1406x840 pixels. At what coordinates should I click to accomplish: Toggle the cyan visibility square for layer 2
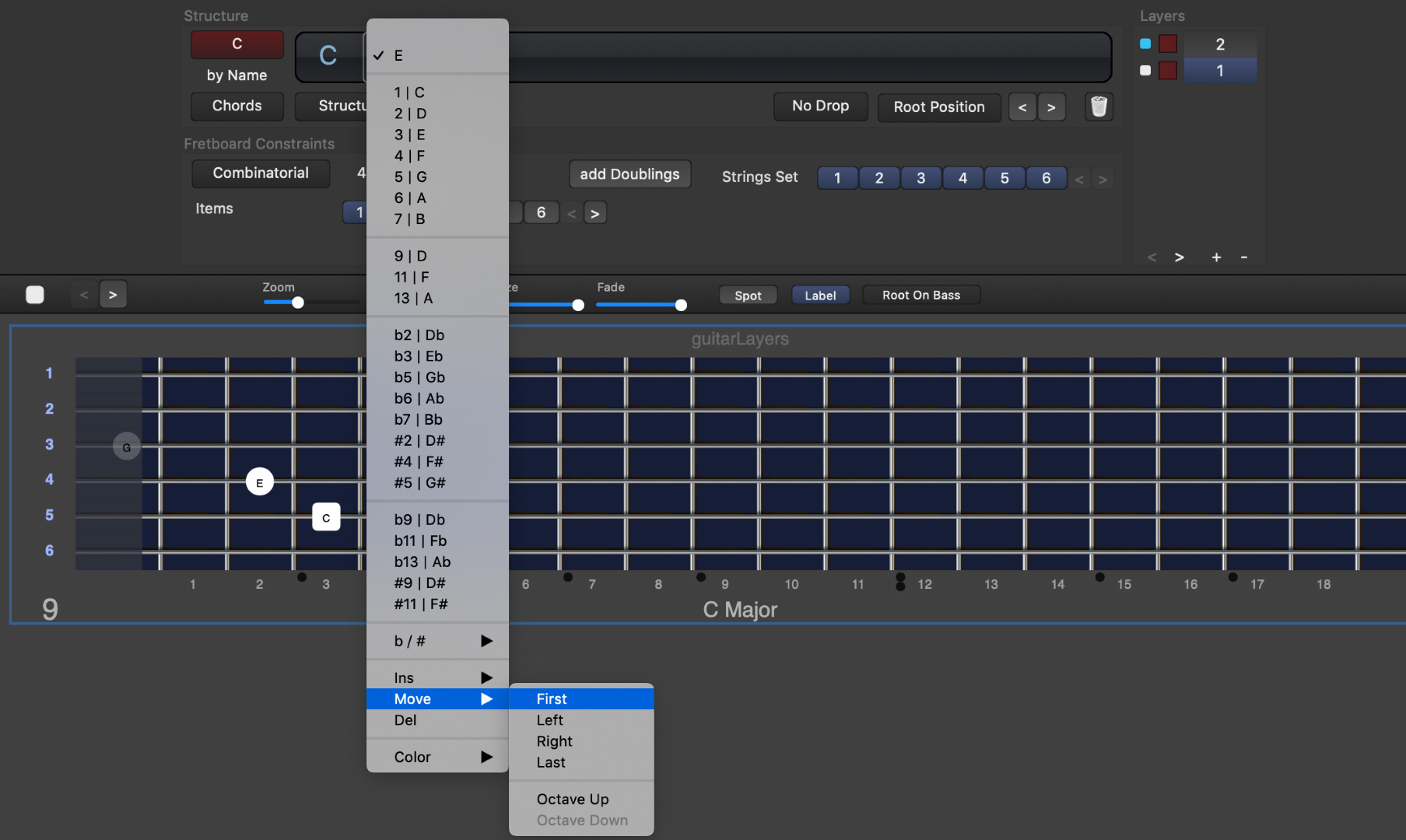[1145, 44]
